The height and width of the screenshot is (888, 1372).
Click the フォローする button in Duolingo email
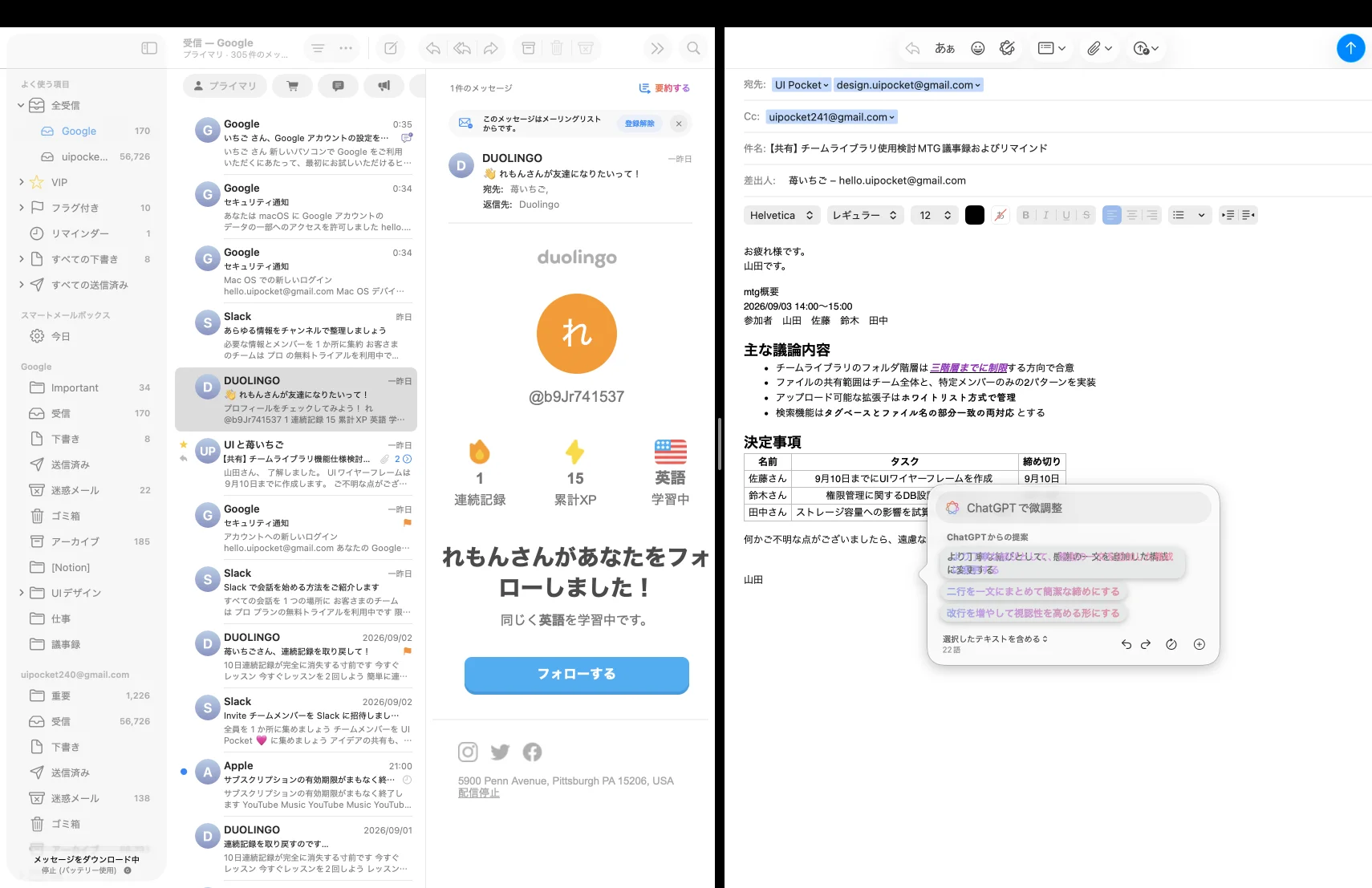click(576, 675)
